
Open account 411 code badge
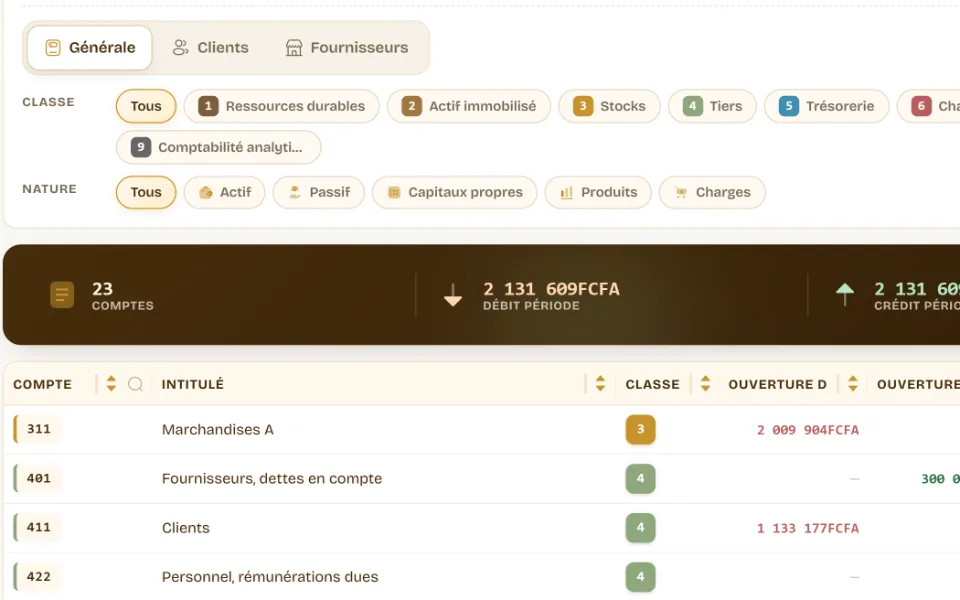[38, 527]
